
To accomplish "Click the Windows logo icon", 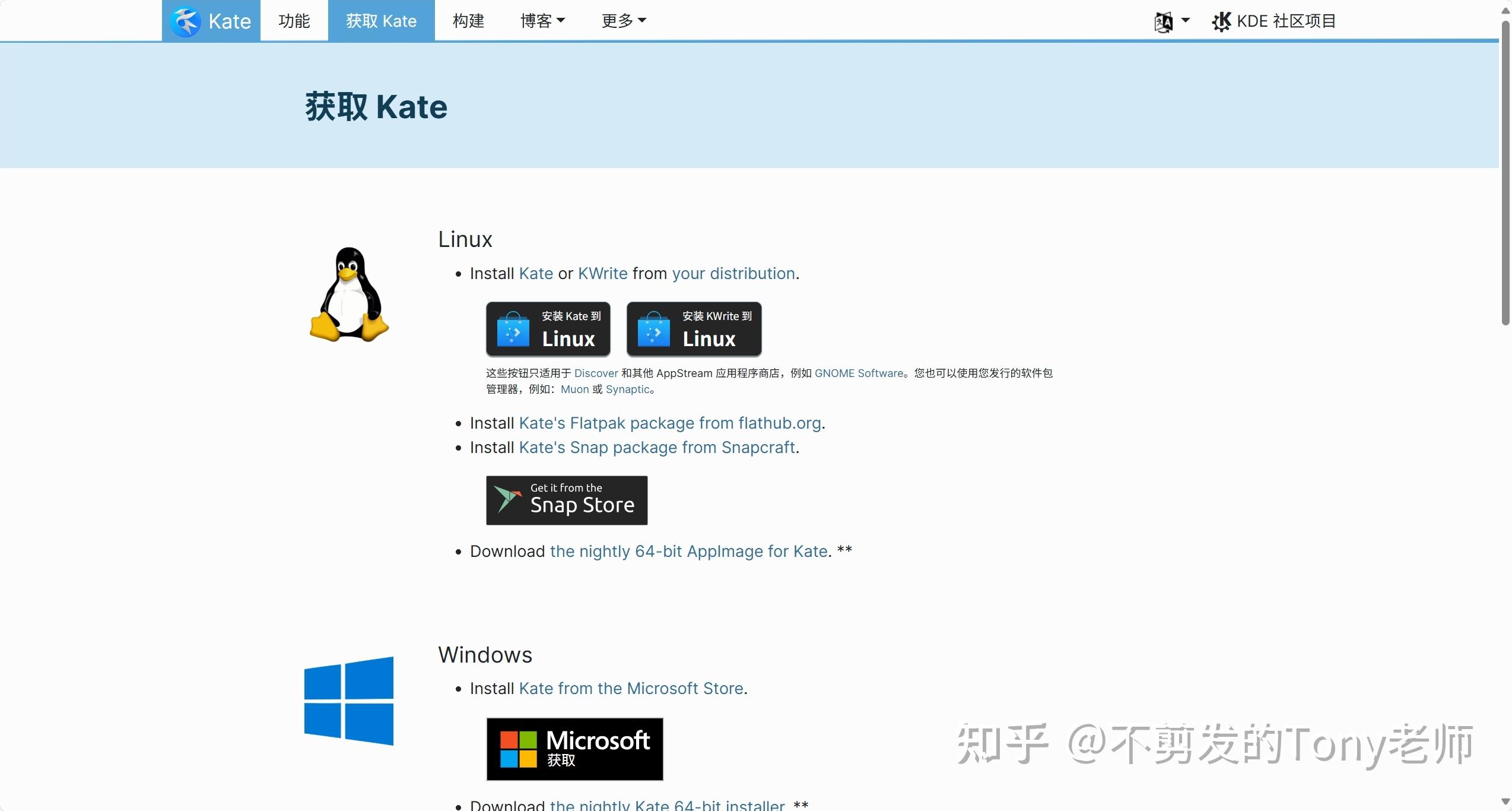I will coord(349,702).
